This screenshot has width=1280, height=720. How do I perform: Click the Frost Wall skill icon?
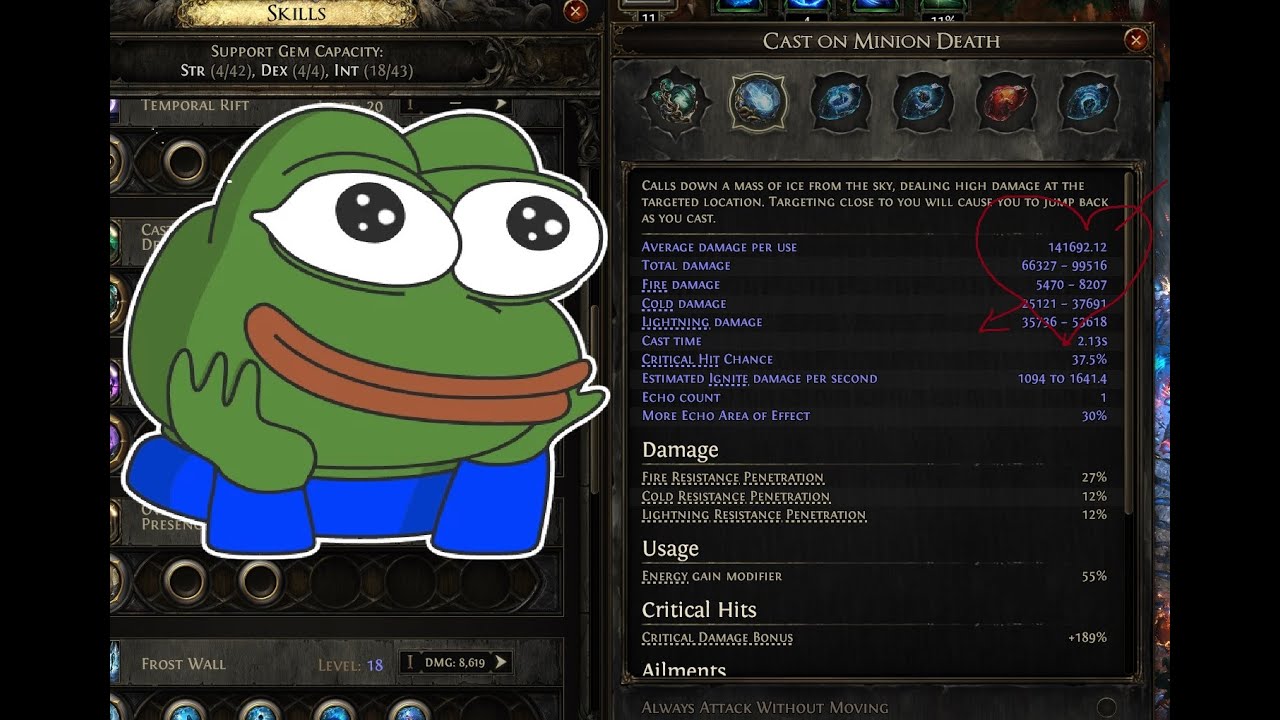115,662
